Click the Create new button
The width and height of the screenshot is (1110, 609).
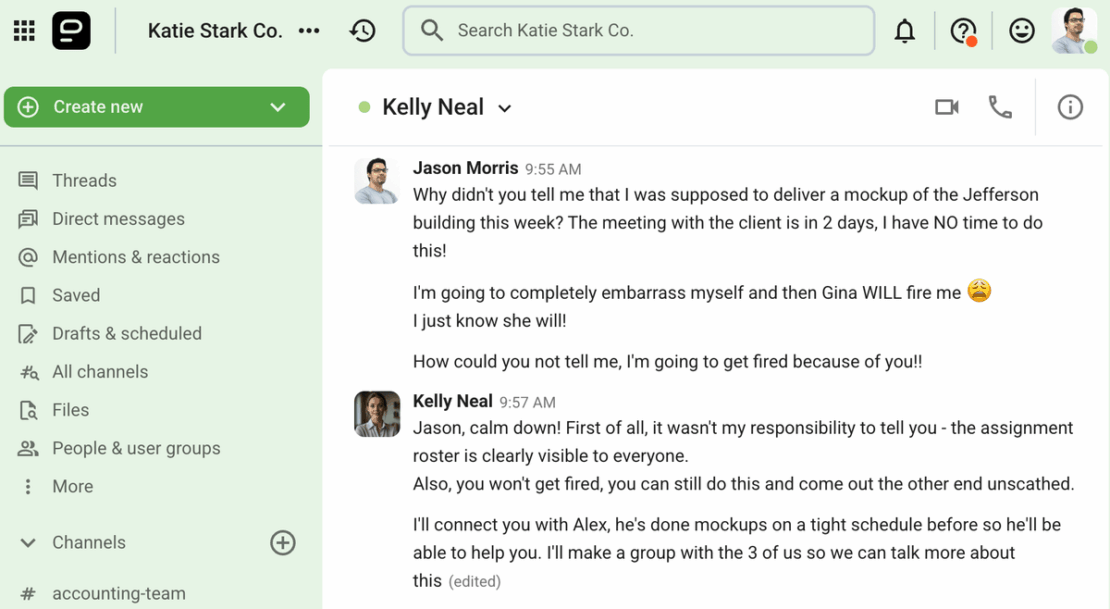98,107
